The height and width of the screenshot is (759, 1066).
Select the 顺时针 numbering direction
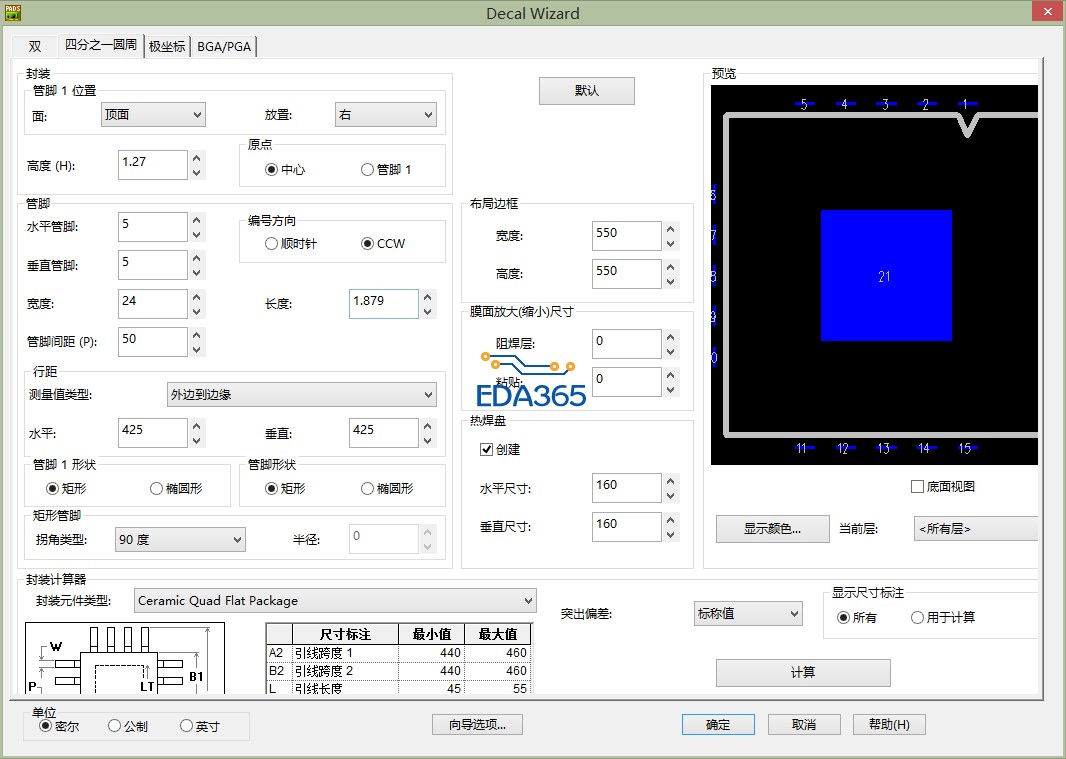[271, 244]
